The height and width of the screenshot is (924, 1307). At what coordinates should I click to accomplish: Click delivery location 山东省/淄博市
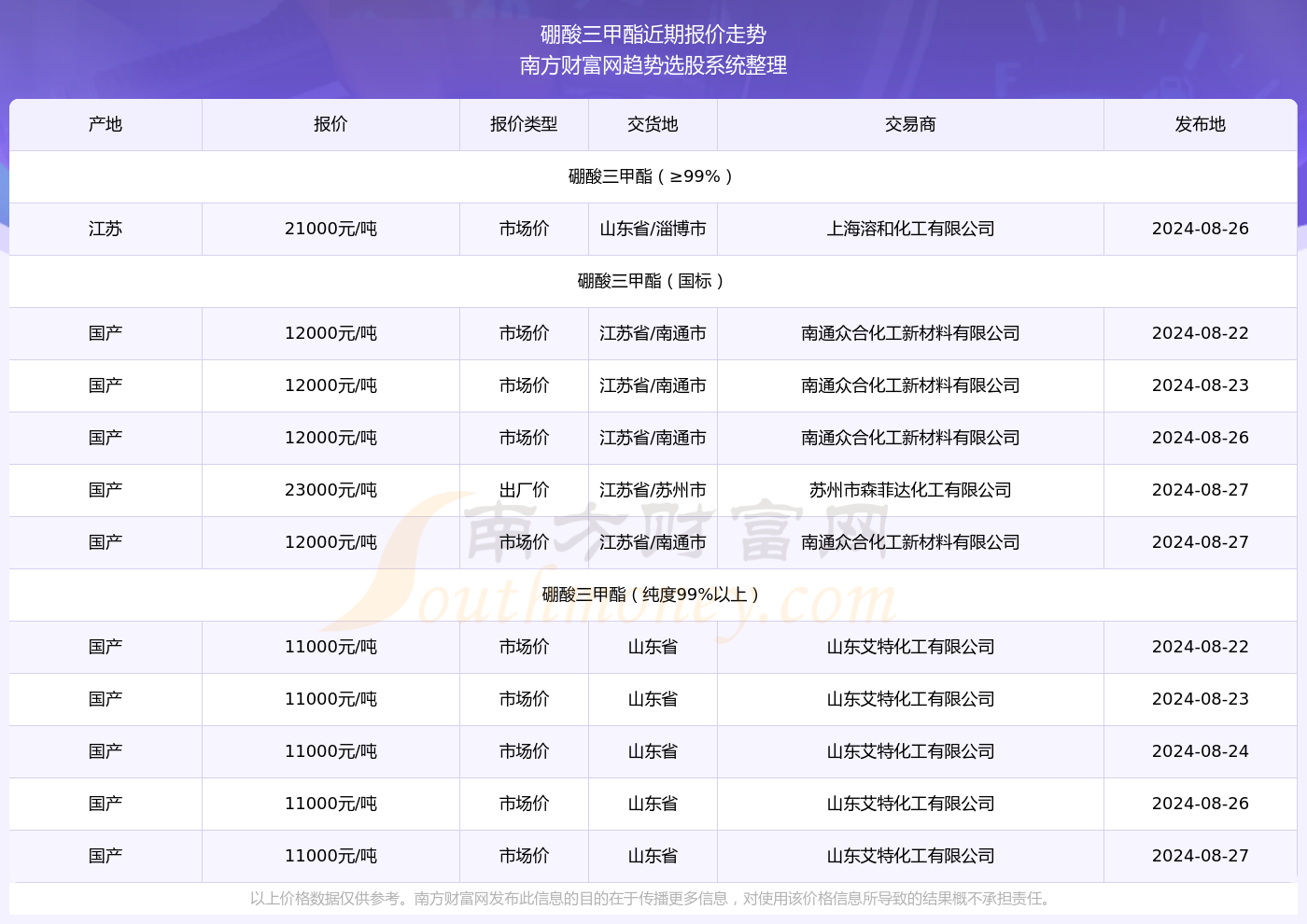coord(653,229)
